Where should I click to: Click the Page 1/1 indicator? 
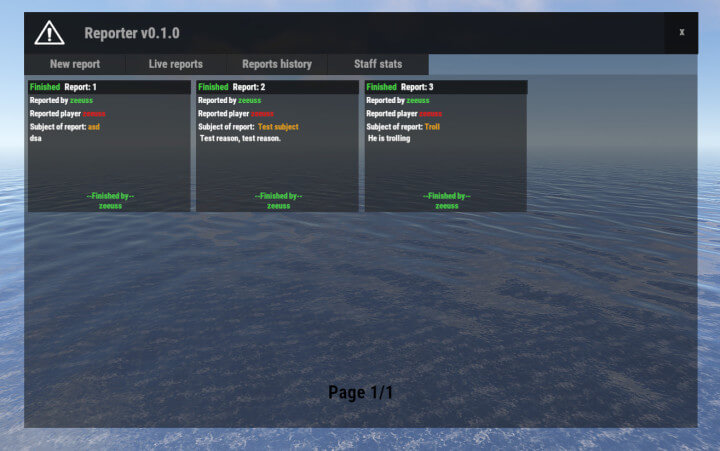(x=361, y=393)
